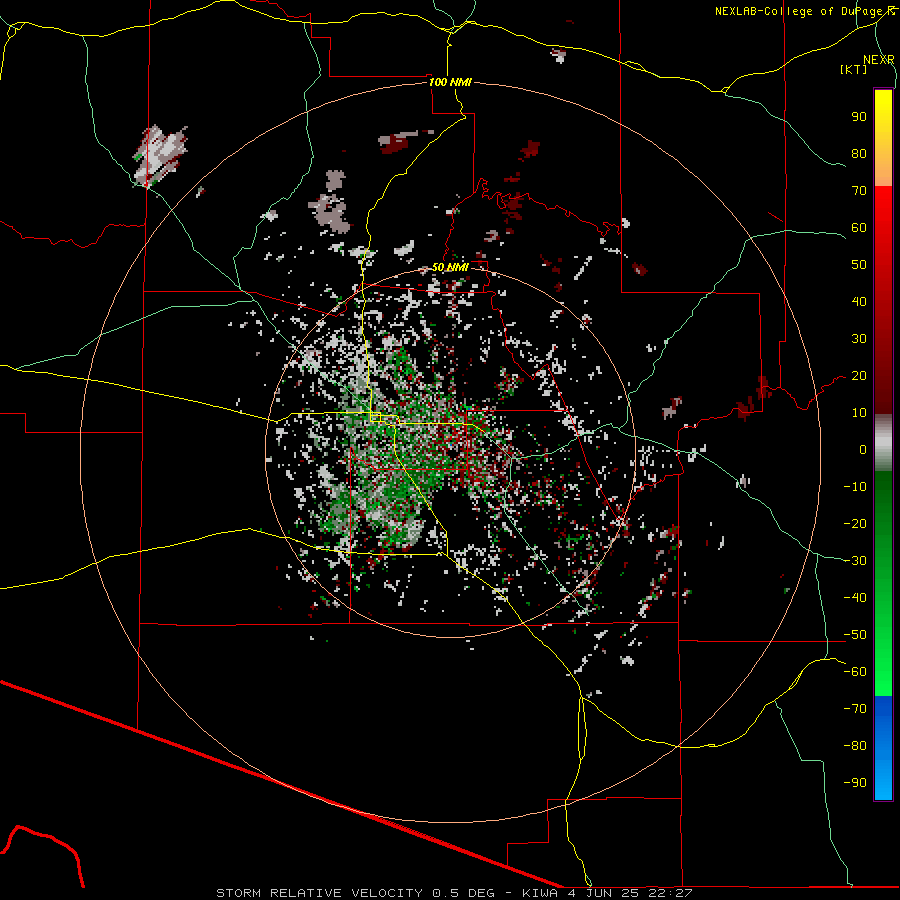Click the positive 80 scale value
The image size is (900, 900).
click(x=859, y=154)
